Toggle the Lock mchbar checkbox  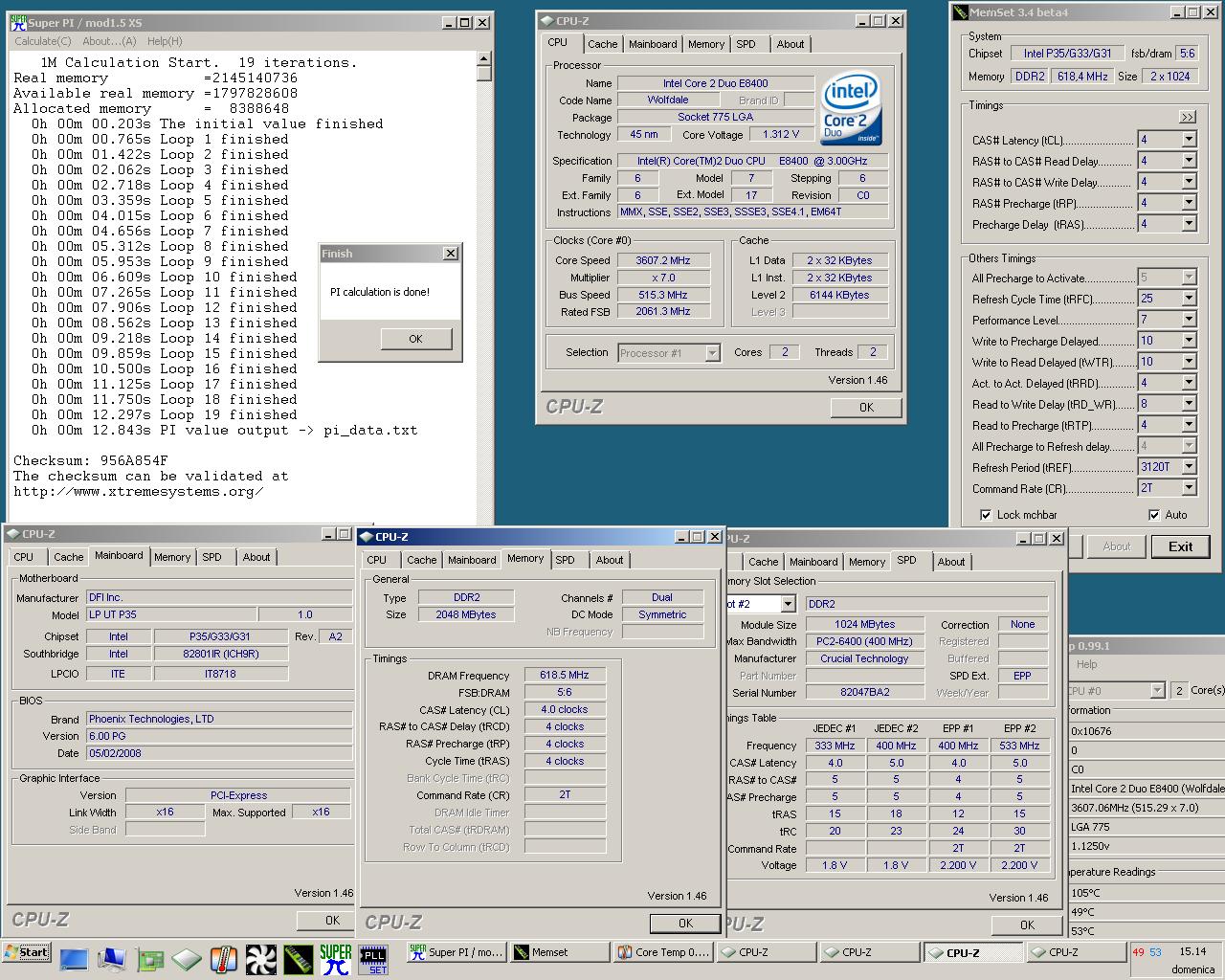(986, 515)
